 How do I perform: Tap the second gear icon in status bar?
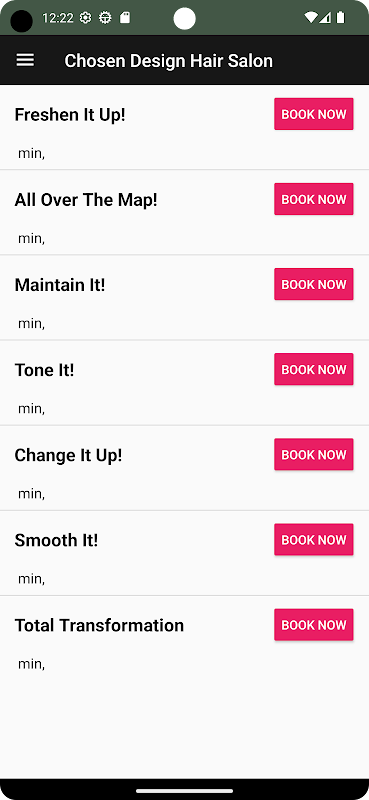(105, 18)
